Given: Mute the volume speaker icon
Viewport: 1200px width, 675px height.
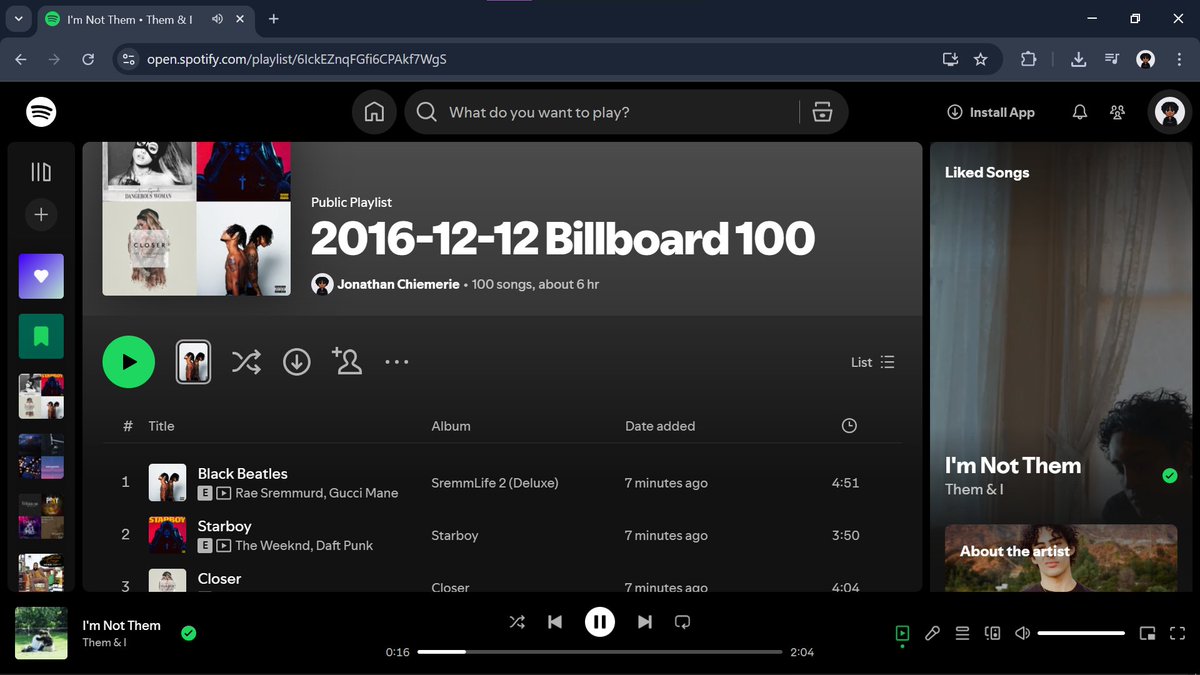Looking at the screenshot, I should (1022, 633).
